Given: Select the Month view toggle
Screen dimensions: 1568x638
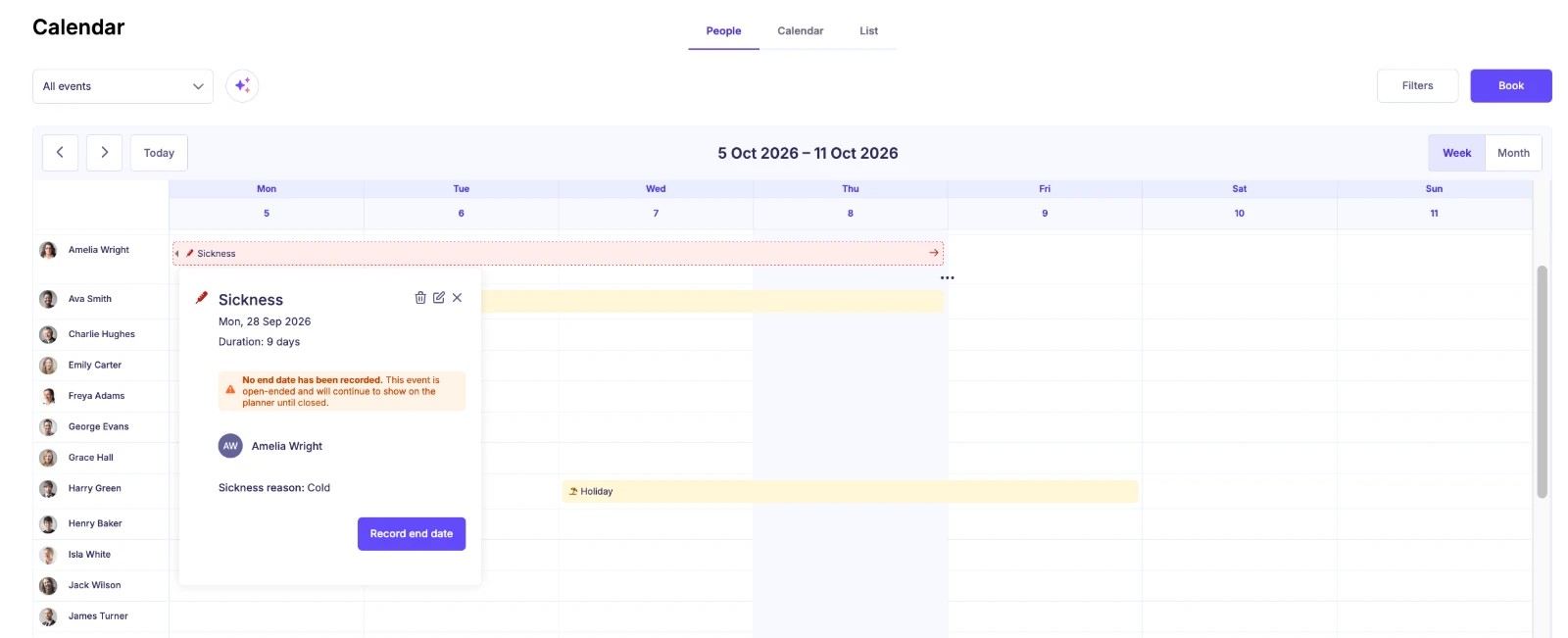Looking at the screenshot, I should click(1513, 153).
